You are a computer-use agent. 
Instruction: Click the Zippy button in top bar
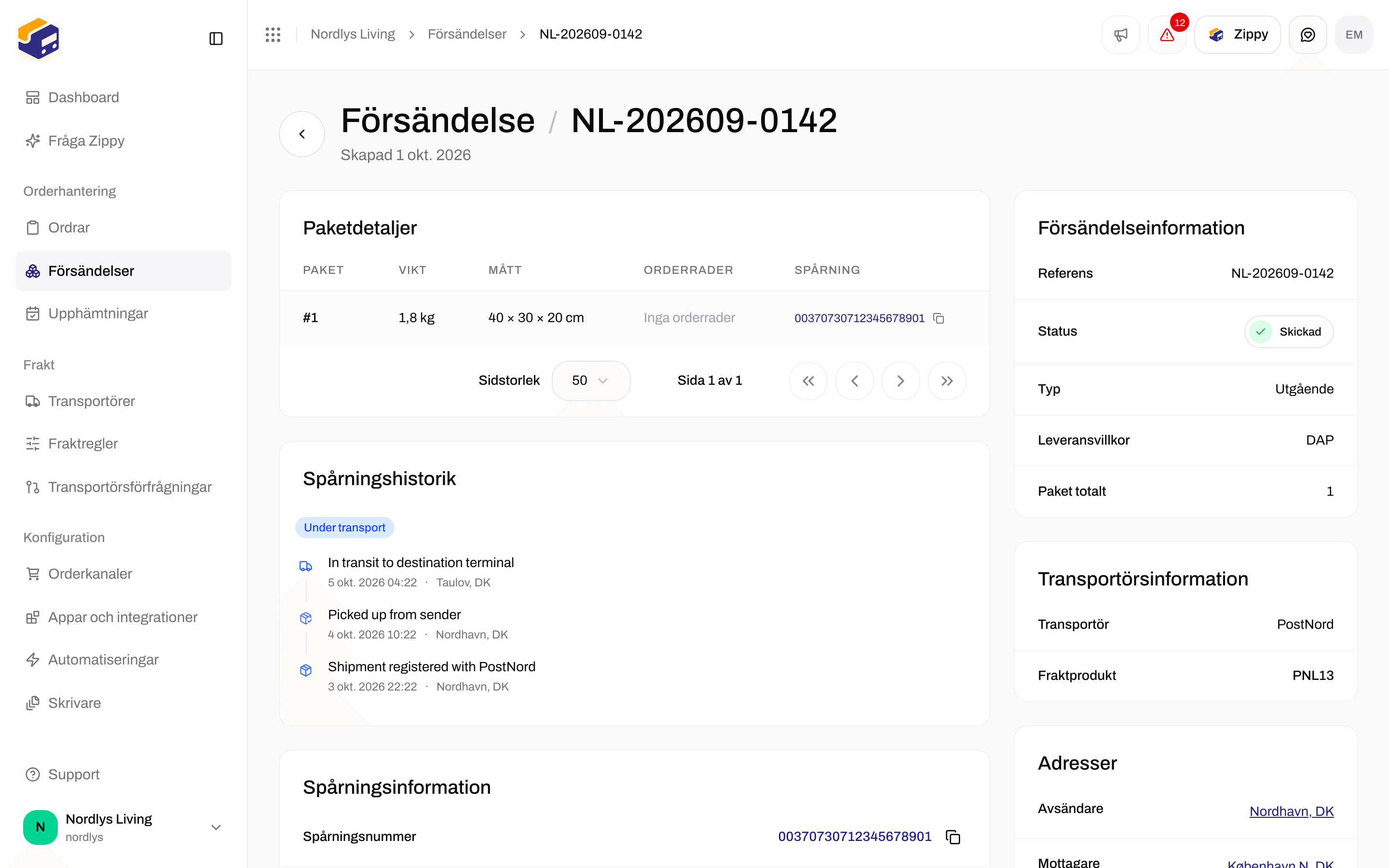pos(1238,34)
